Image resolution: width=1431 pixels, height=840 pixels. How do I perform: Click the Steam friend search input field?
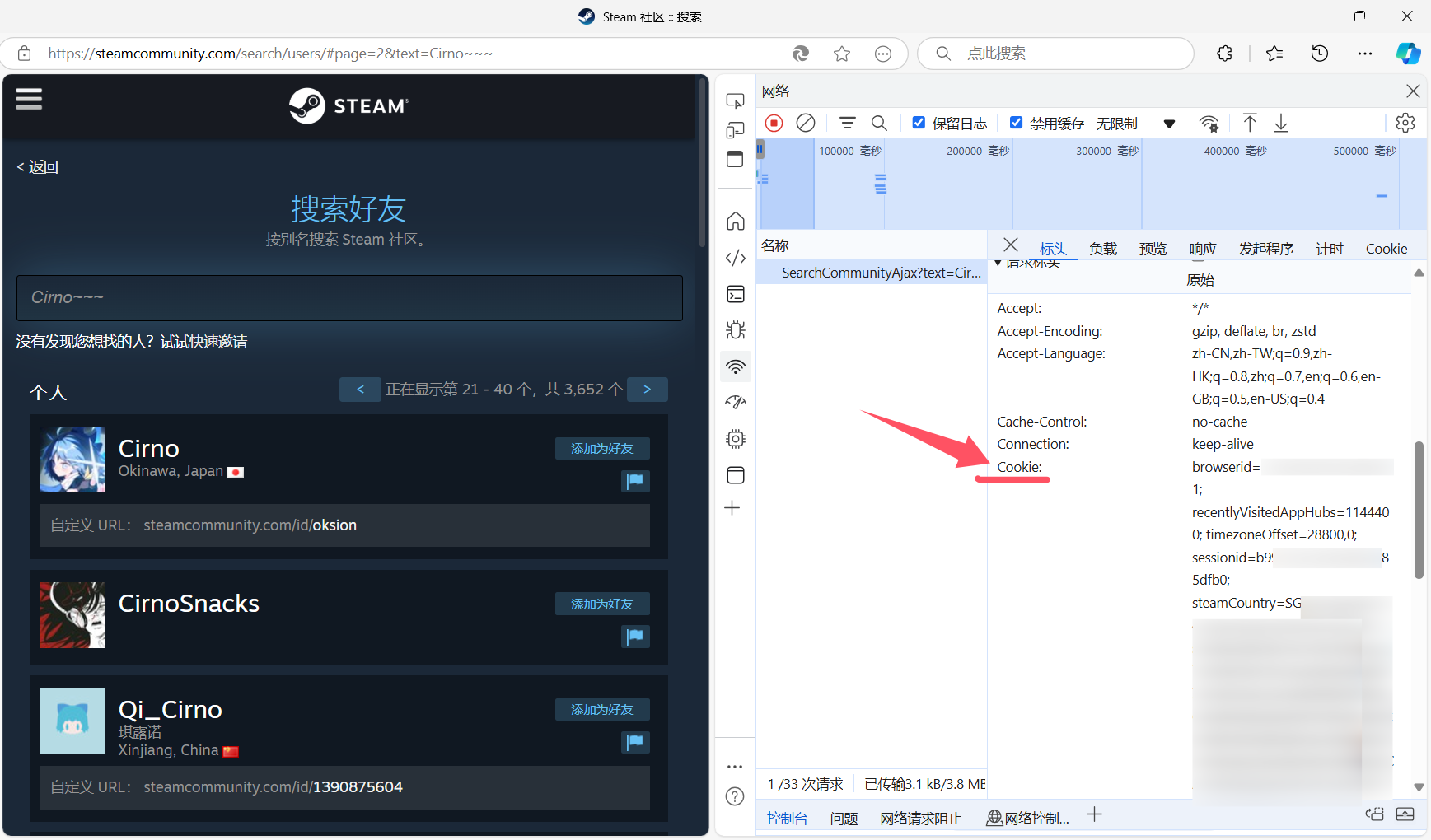(x=349, y=298)
